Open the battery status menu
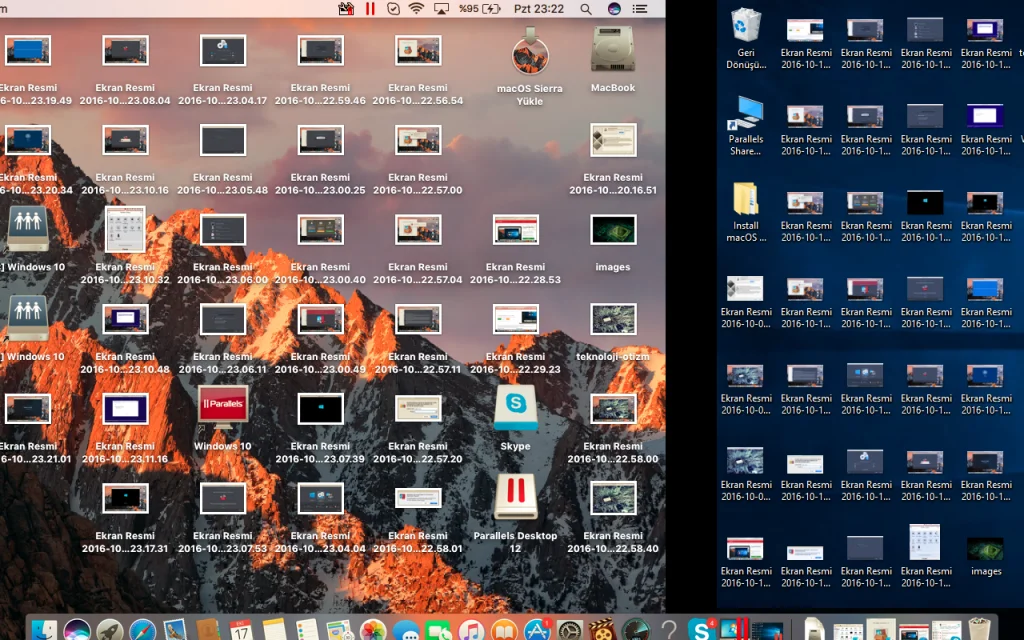The image size is (1024, 640). click(x=491, y=9)
